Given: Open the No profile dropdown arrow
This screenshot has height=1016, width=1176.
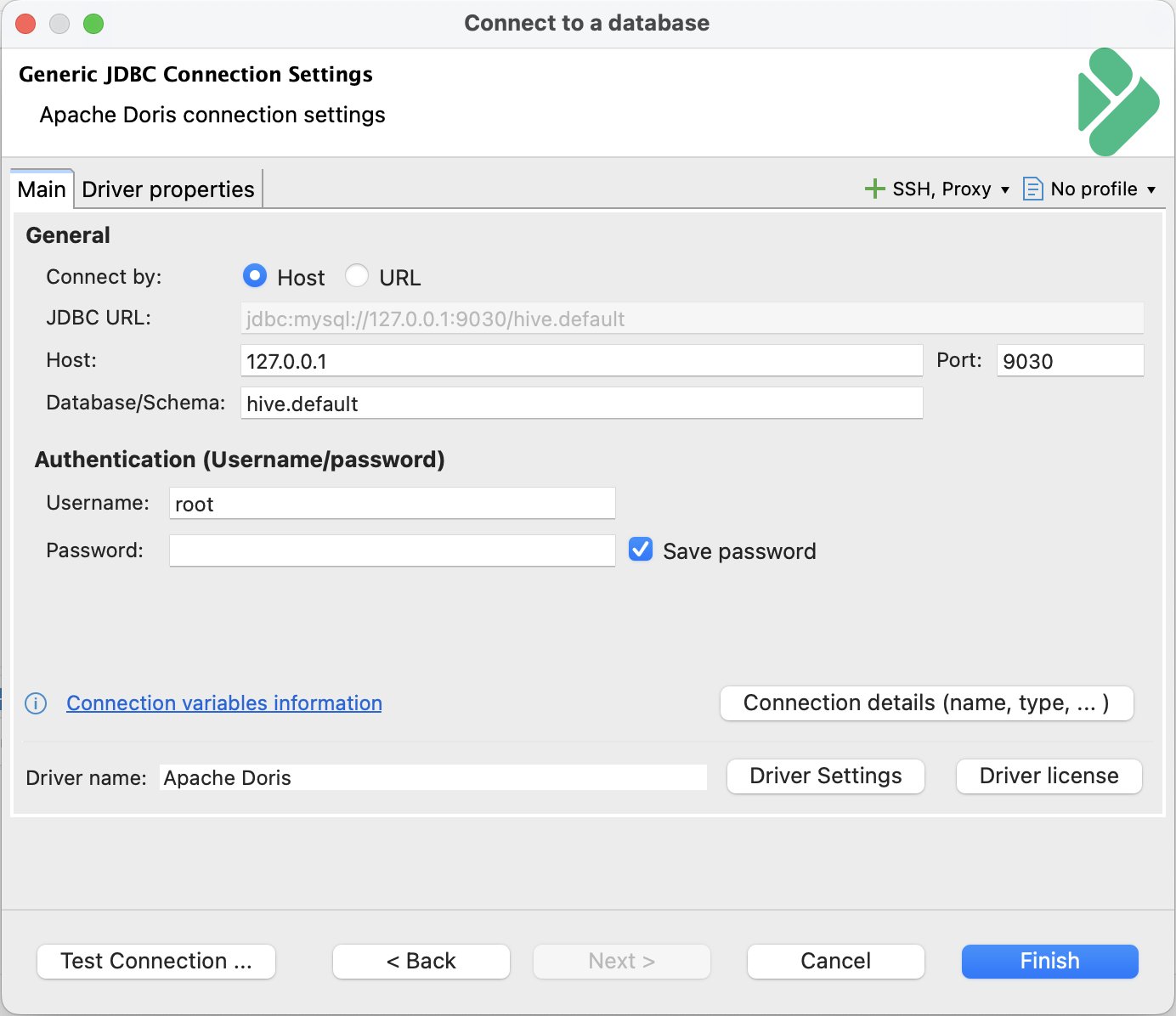Looking at the screenshot, I should [x=1151, y=189].
